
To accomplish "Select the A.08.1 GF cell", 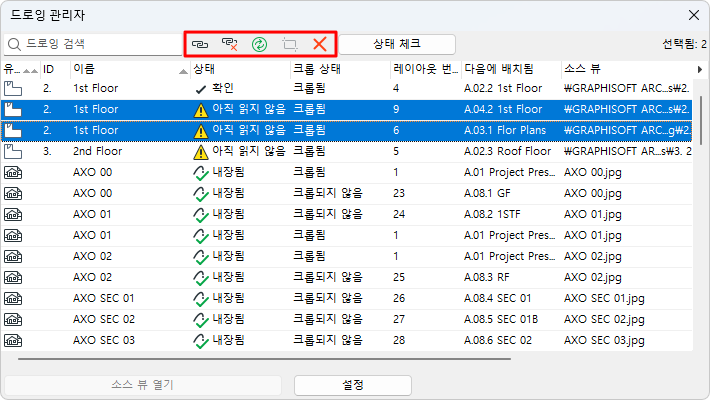I will [487, 193].
